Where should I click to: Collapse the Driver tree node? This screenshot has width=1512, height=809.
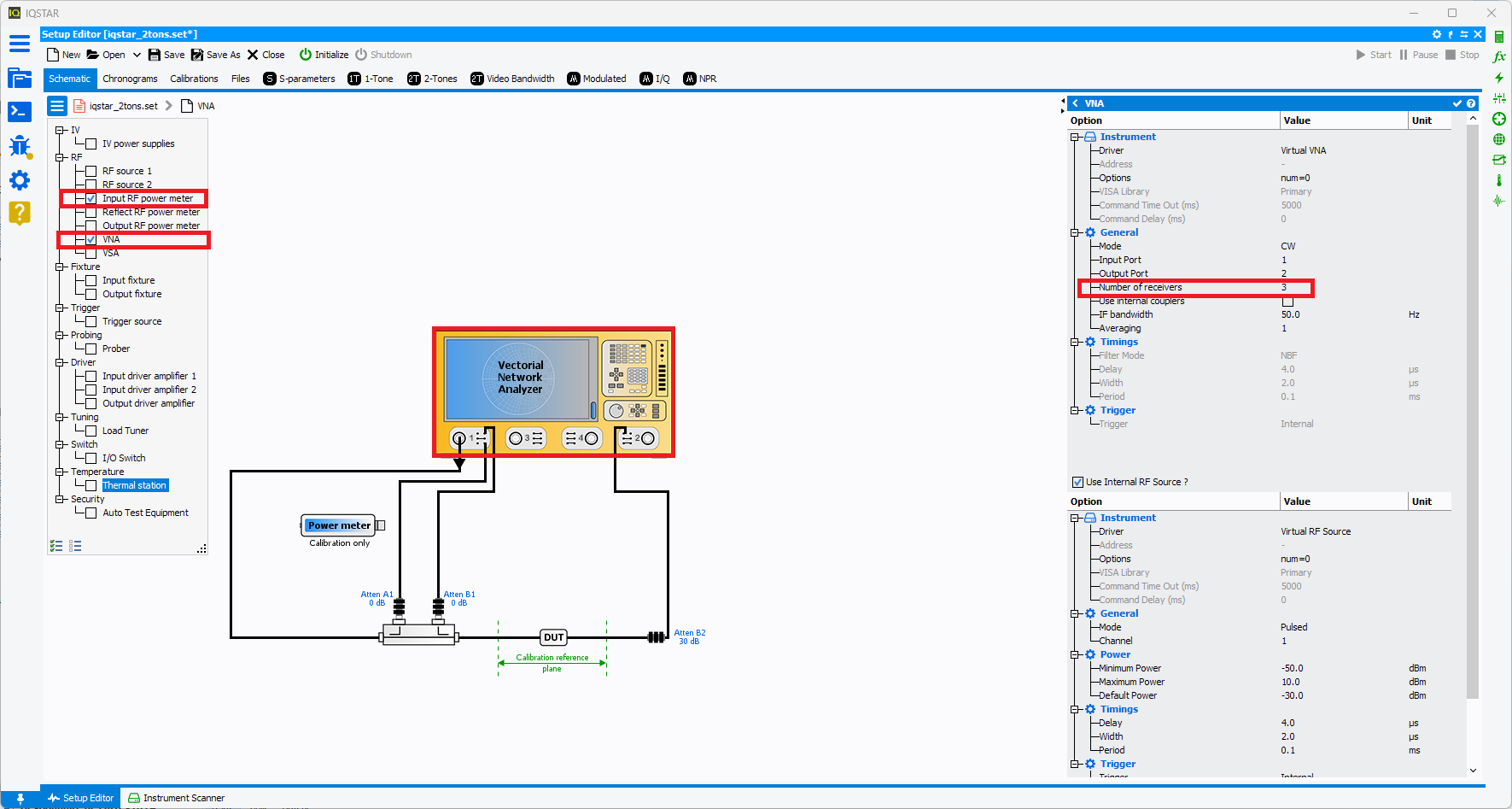[60, 362]
